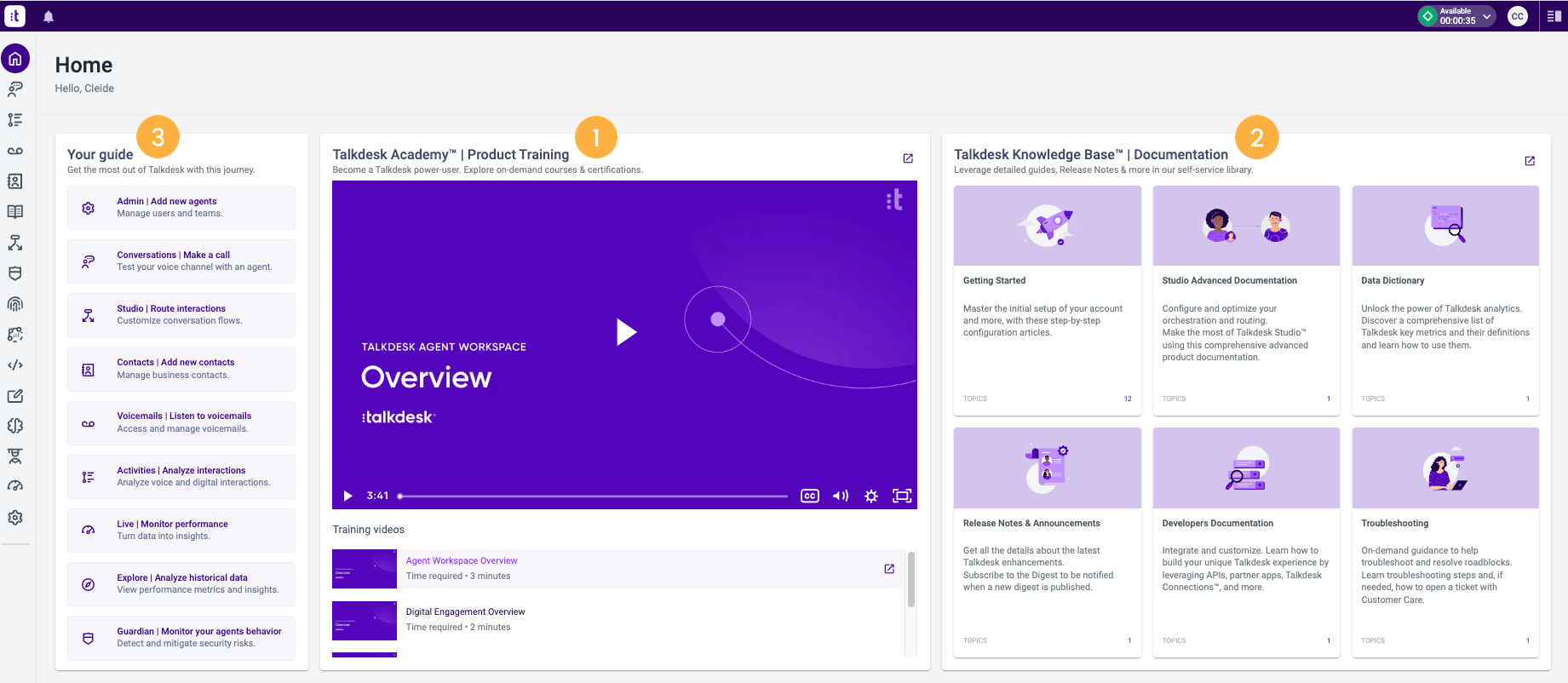The height and width of the screenshot is (683, 1568).
Task: Open the Data Dictionary card
Action: pyautogui.click(x=1445, y=301)
